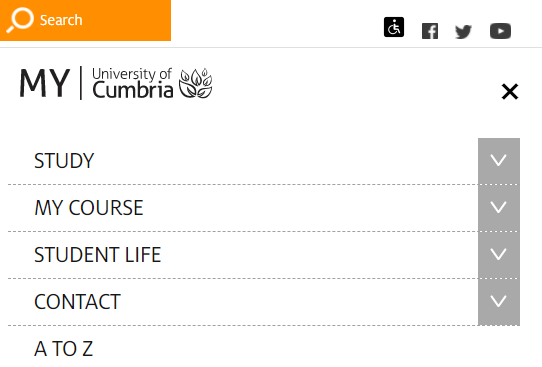The width and height of the screenshot is (542, 367).
Task: Open the YouTube channel icon
Action: tap(500, 31)
